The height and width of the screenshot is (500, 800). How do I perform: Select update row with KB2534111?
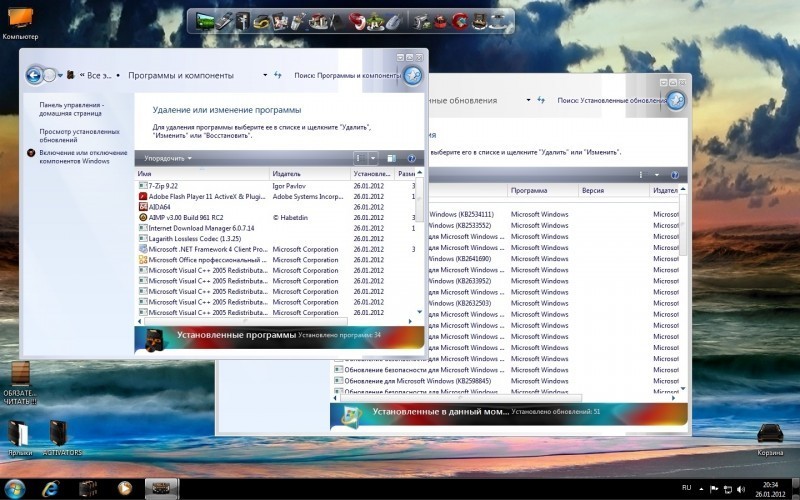tap(554, 215)
